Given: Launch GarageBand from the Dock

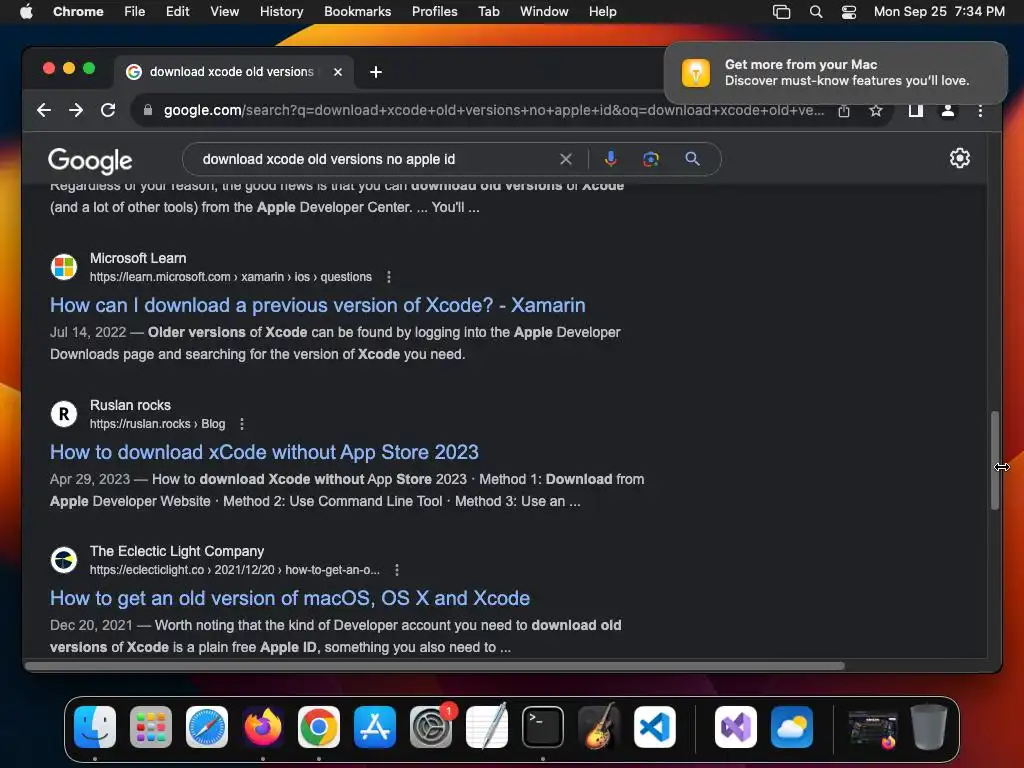Looking at the screenshot, I should coord(598,727).
